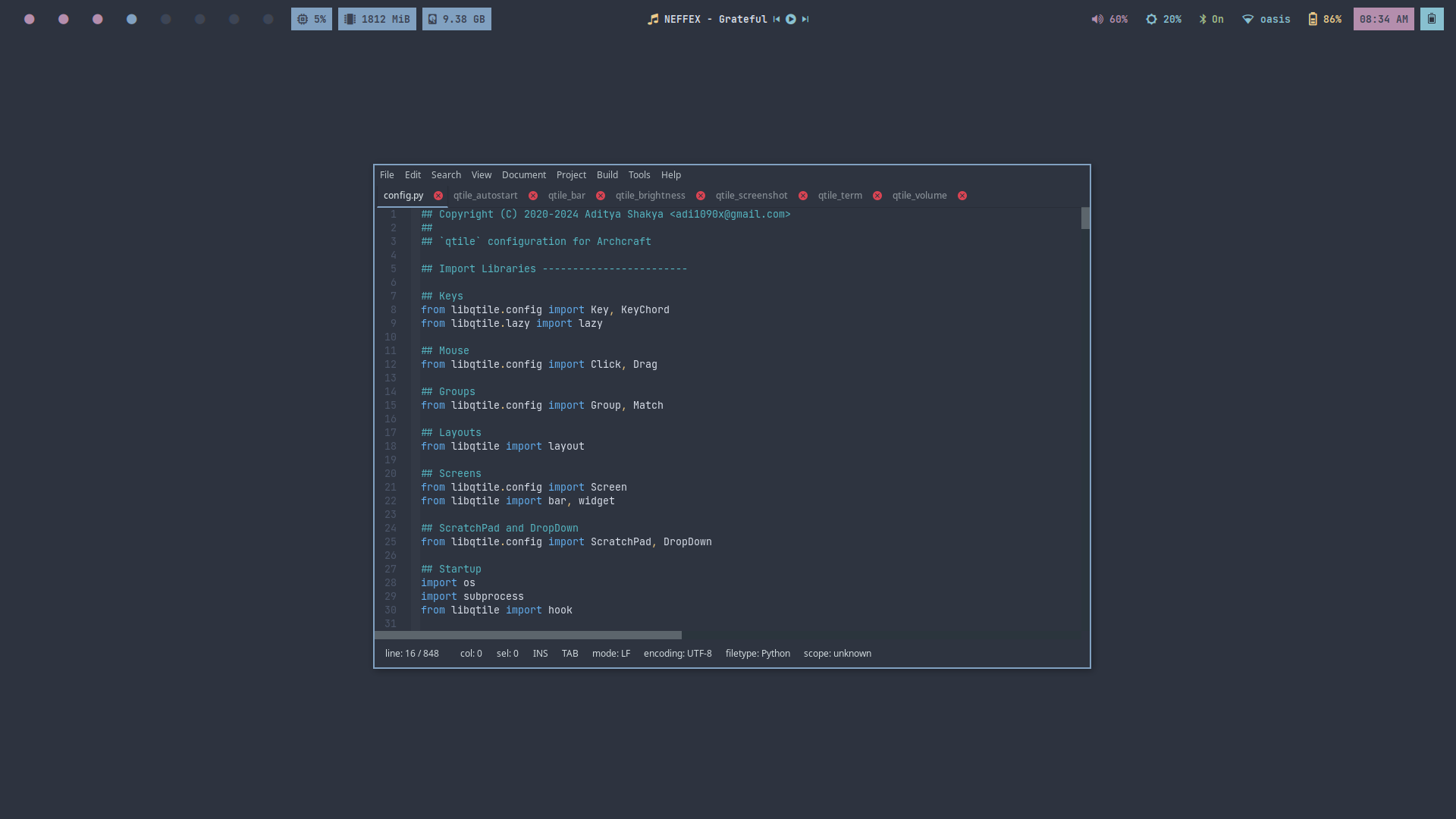1456x819 pixels.
Task: Open the Document menu
Action: tap(523, 175)
